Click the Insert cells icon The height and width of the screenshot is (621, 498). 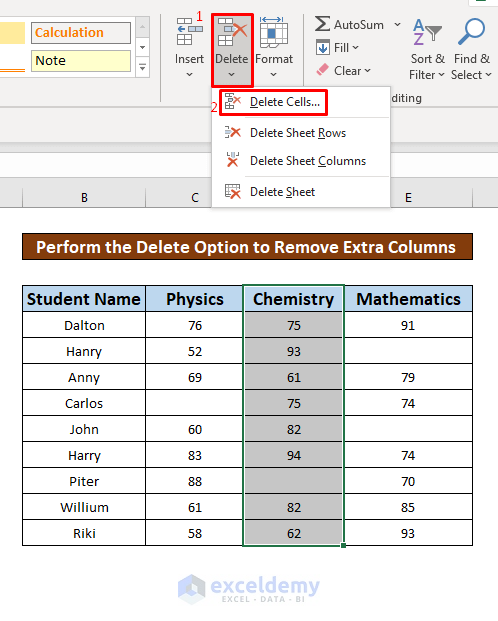point(189,32)
